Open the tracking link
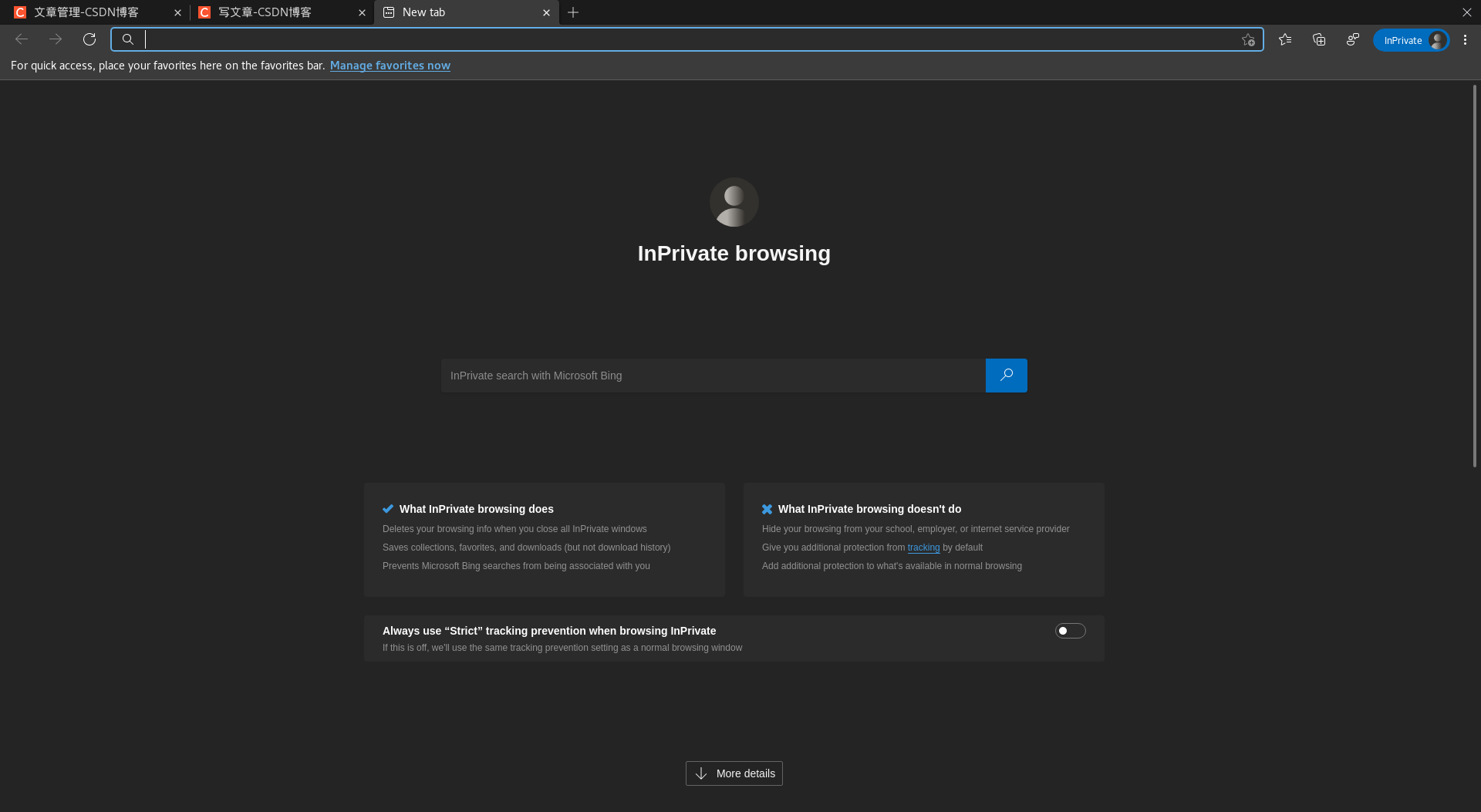This screenshot has height=812, width=1481. (x=923, y=548)
